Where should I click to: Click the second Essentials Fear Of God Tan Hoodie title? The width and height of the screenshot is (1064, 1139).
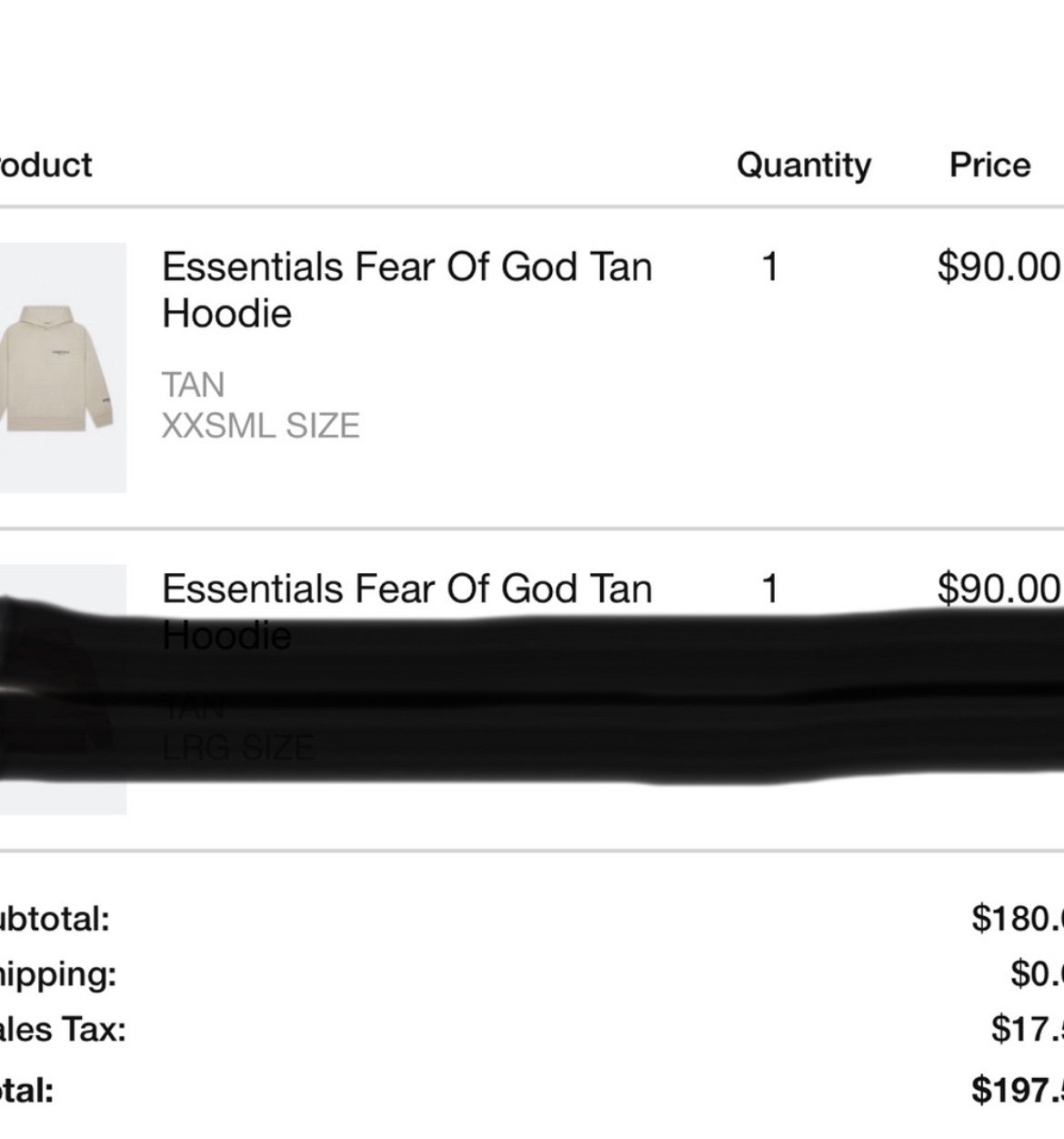click(407, 611)
